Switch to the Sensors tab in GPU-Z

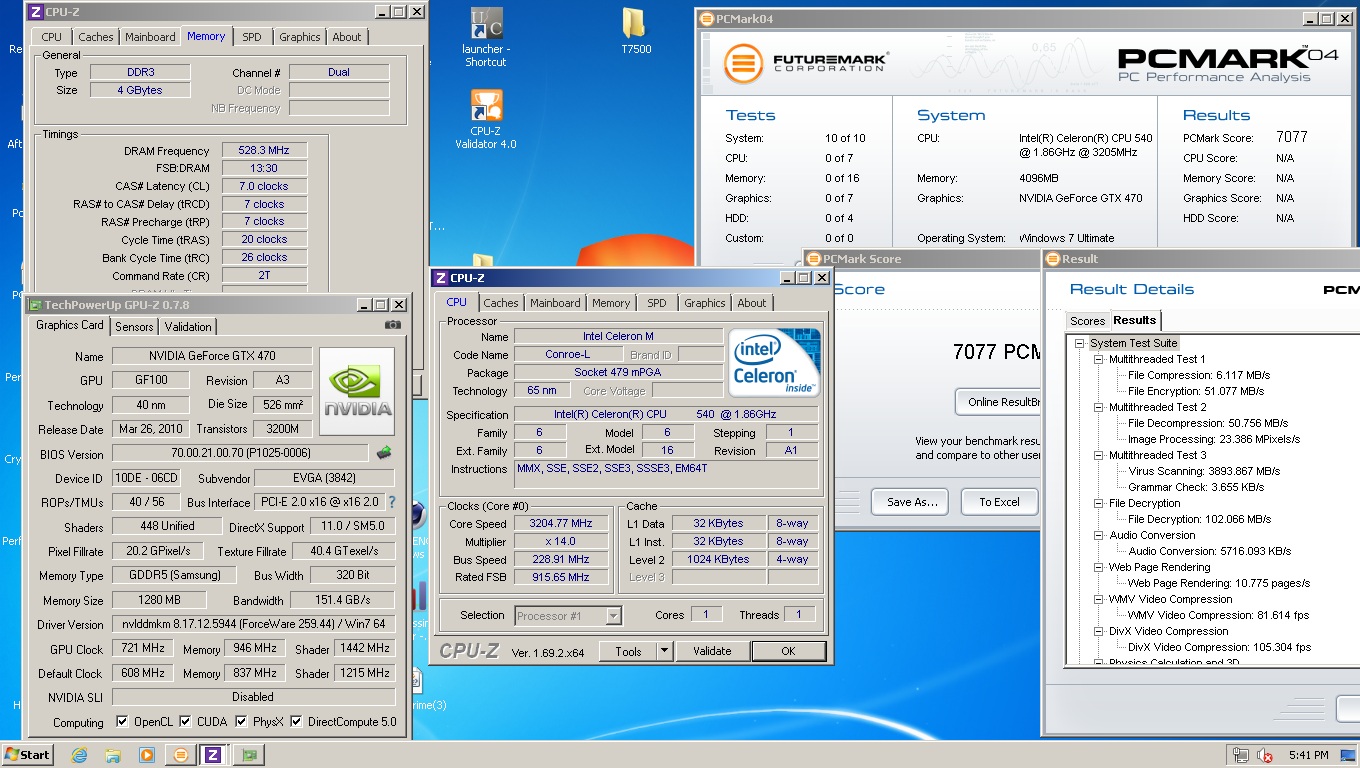134,327
